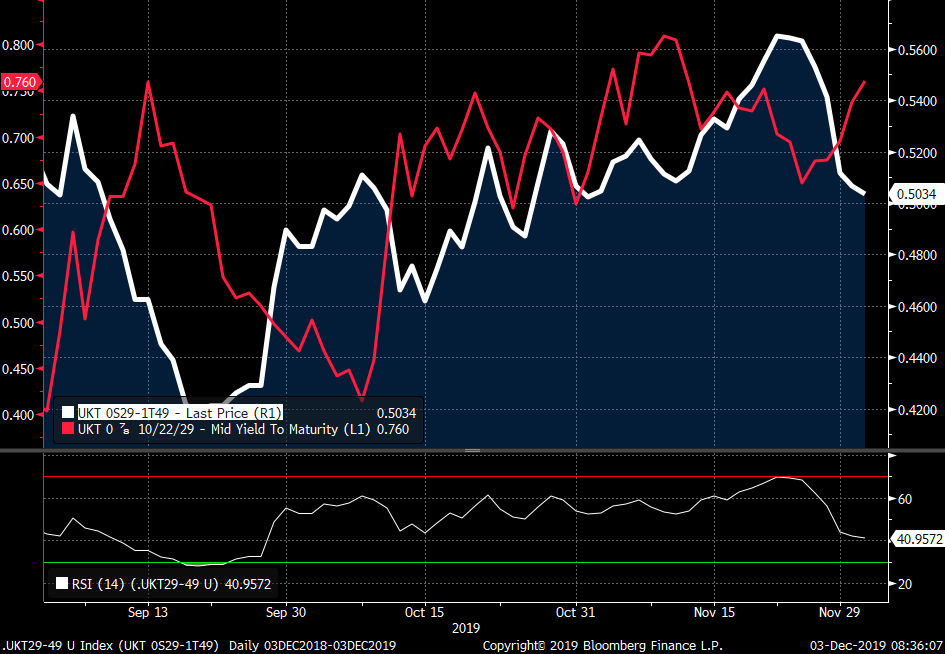Click the 40.9572 RSI value tag

coord(916,539)
